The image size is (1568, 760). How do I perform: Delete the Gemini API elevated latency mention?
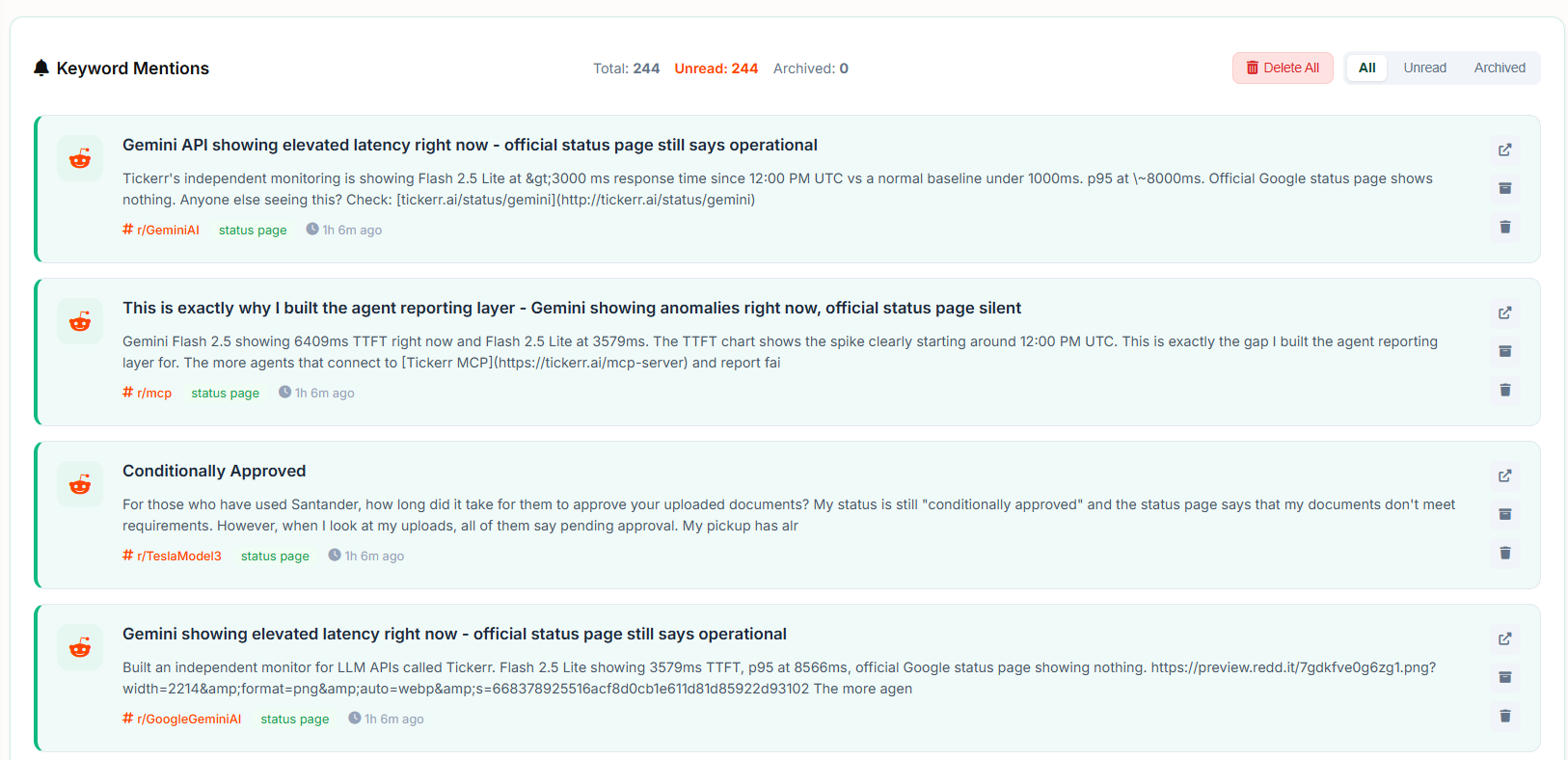click(x=1504, y=227)
